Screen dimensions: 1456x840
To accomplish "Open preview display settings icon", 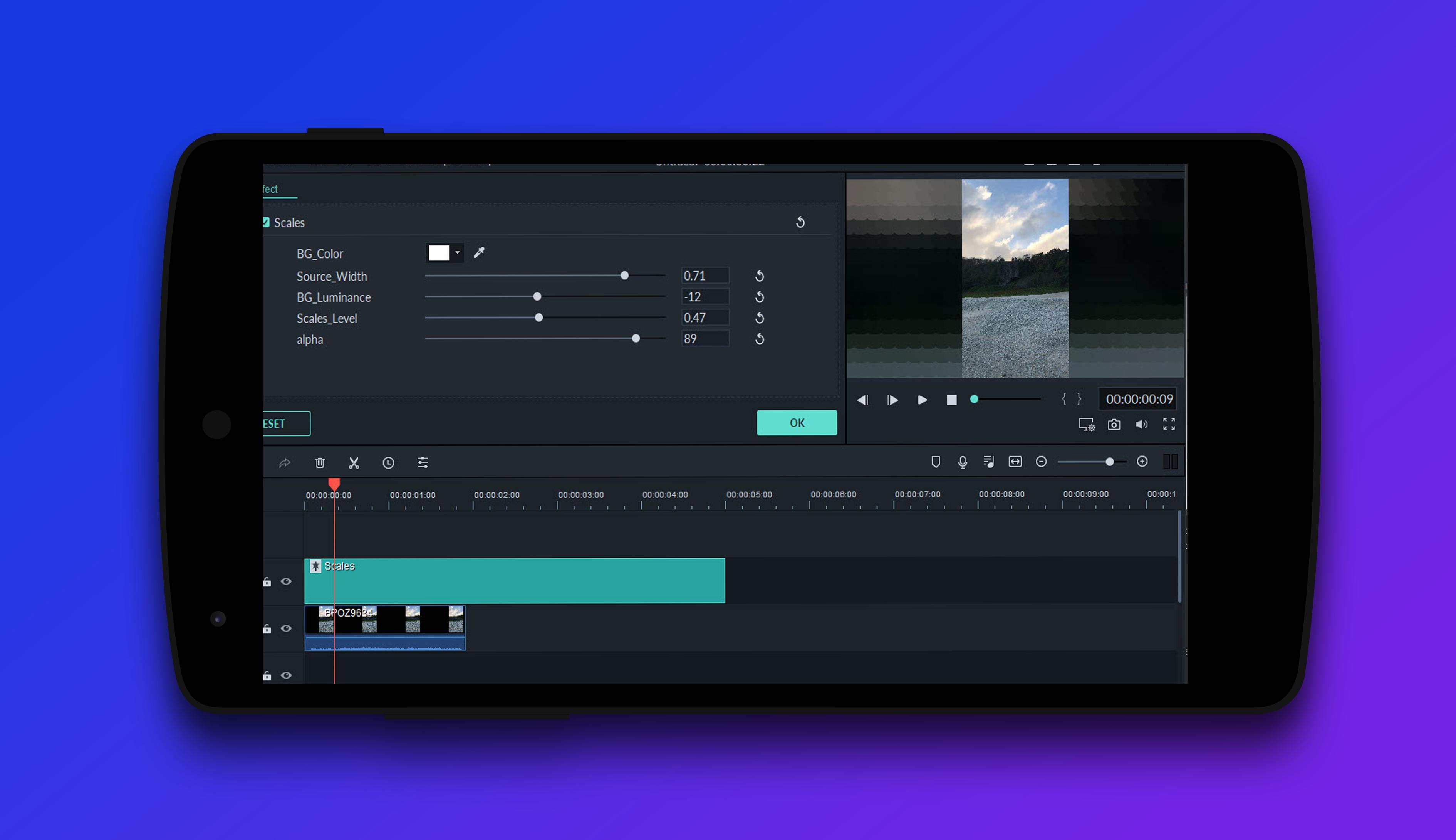I will pyautogui.click(x=1086, y=425).
